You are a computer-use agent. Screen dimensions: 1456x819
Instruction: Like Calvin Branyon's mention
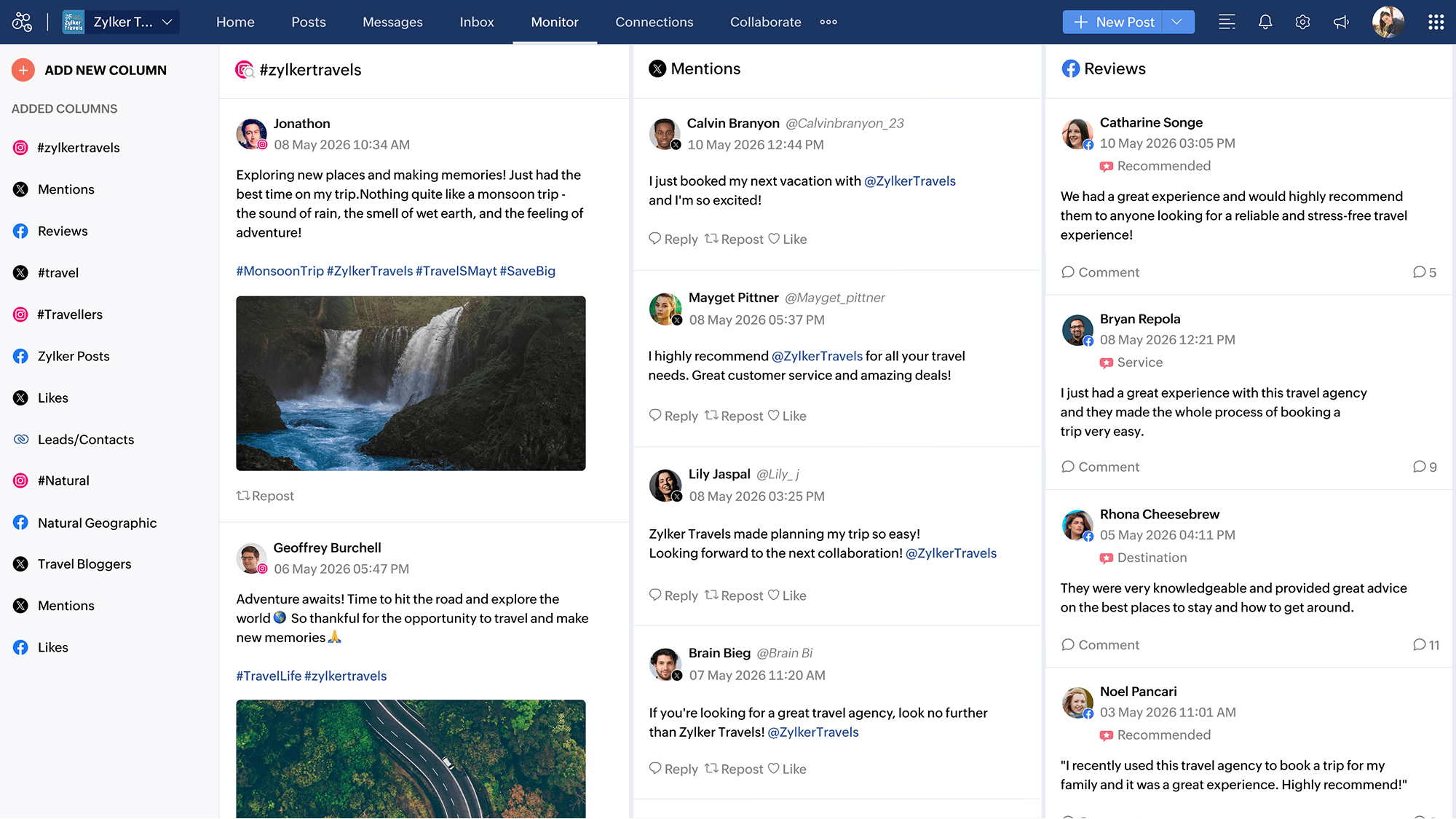tap(788, 239)
